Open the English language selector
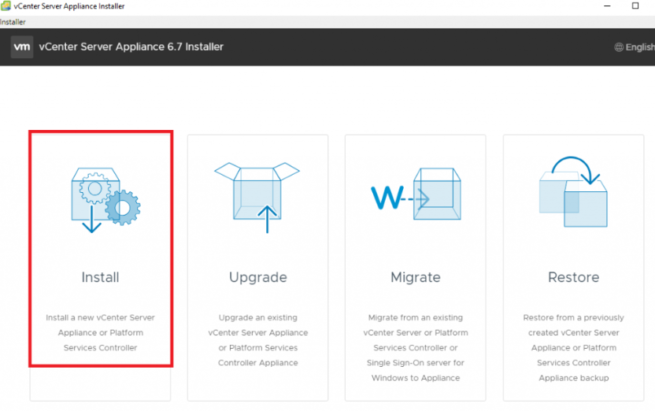 tap(635, 47)
